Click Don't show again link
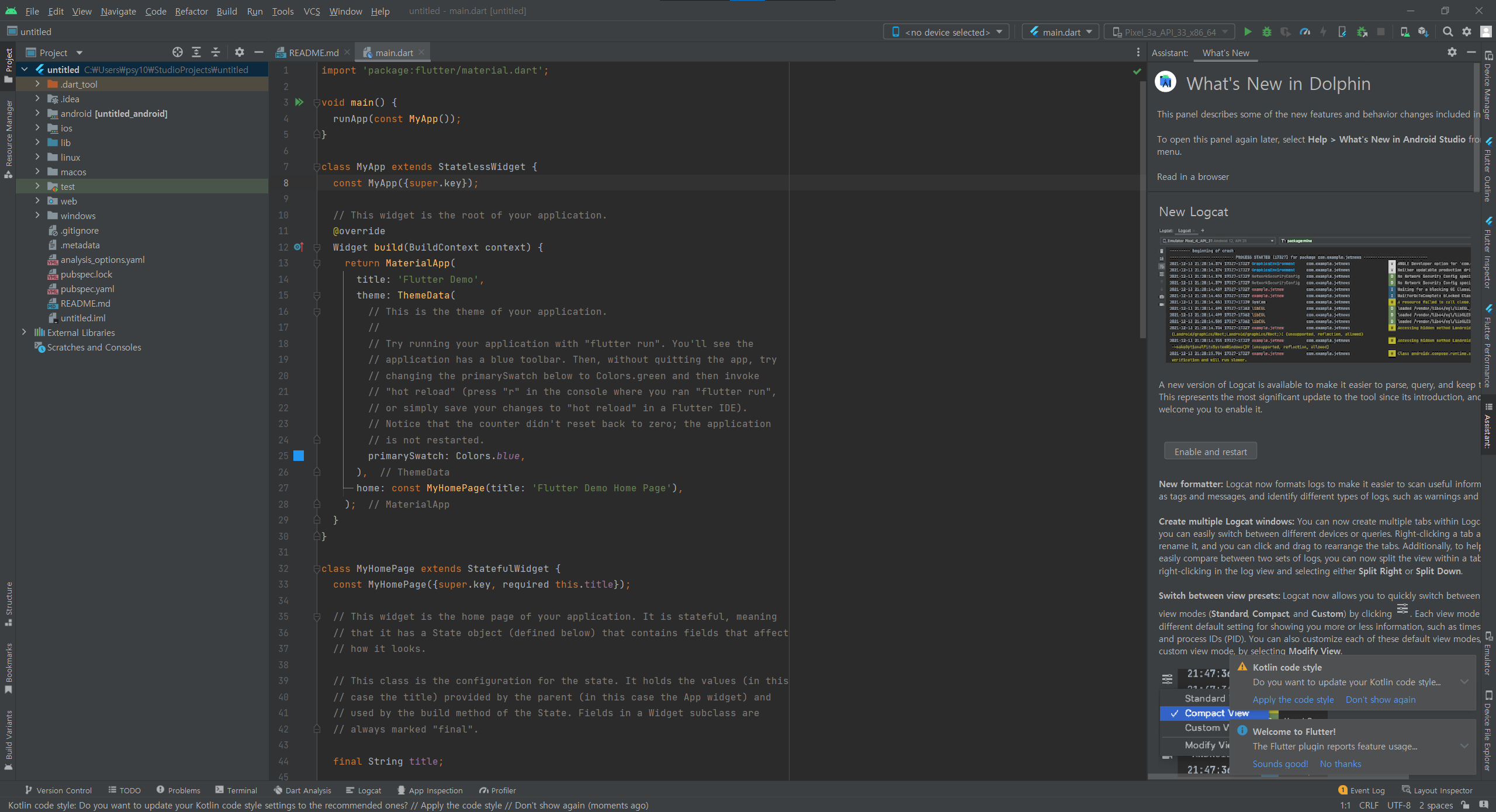Image resolution: width=1496 pixels, height=812 pixels. pos(1380,700)
